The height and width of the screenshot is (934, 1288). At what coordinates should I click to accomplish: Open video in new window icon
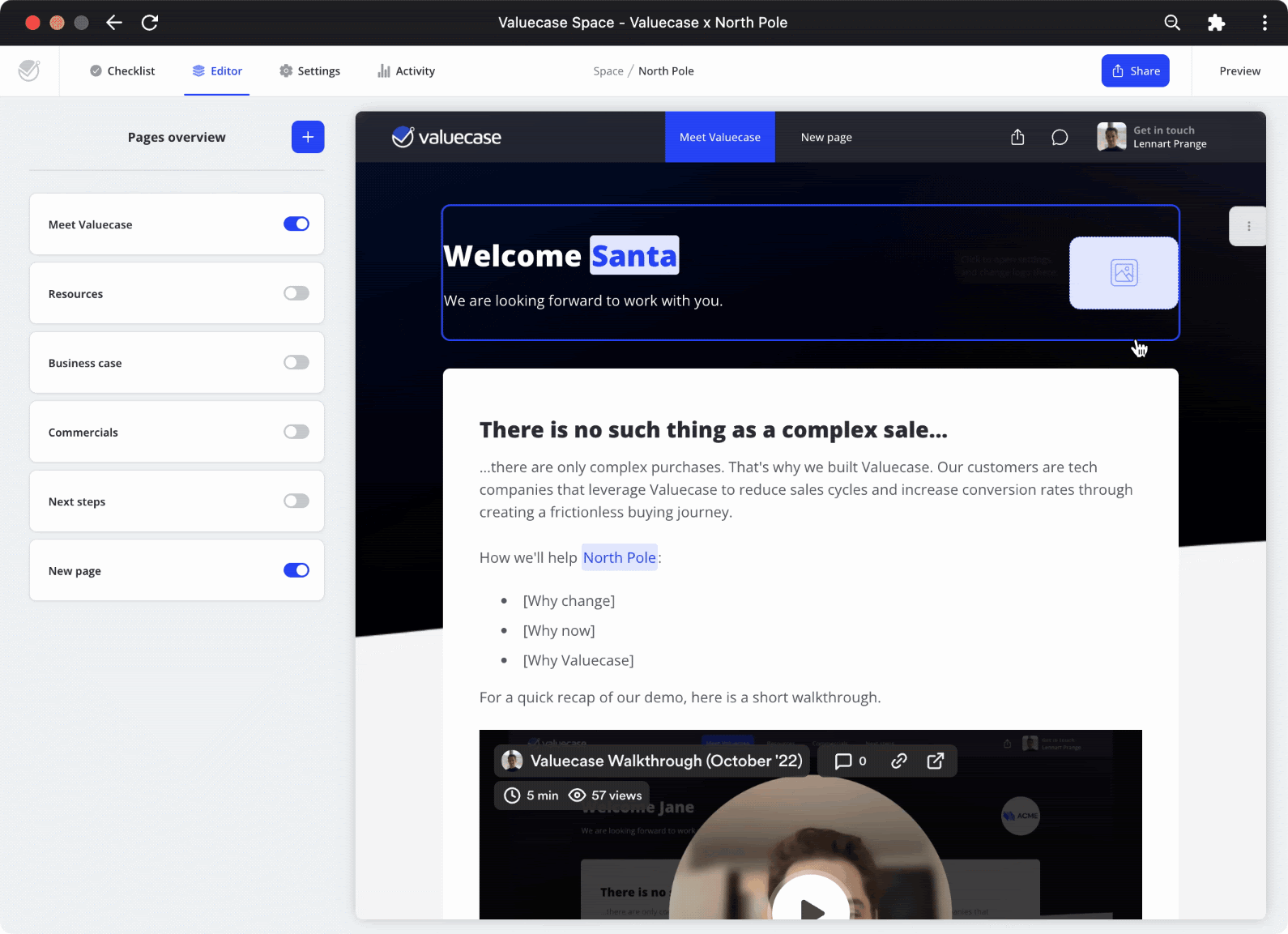click(935, 761)
